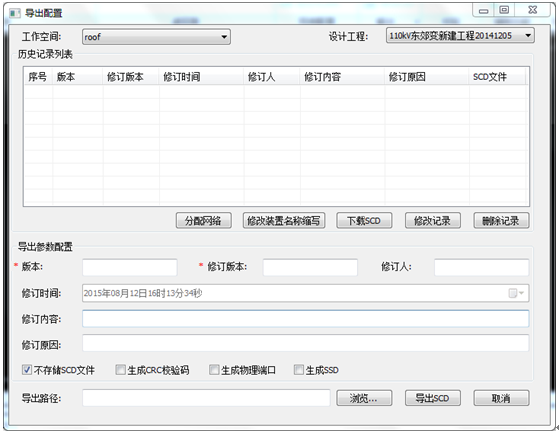Click the 修改装置名称缩写 button

pos(284,221)
